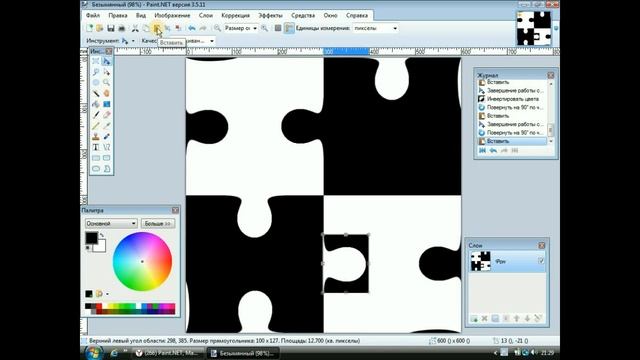
Task: Toggle the rulers toolbar button
Action: coord(289,28)
